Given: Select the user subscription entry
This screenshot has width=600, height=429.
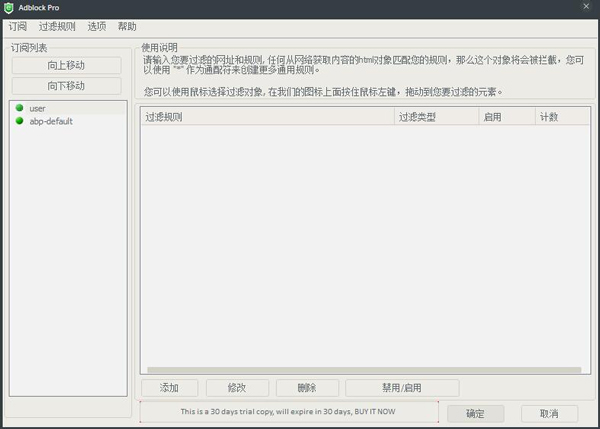Looking at the screenshot, I should pyautogui.click(x=68, y=108).
